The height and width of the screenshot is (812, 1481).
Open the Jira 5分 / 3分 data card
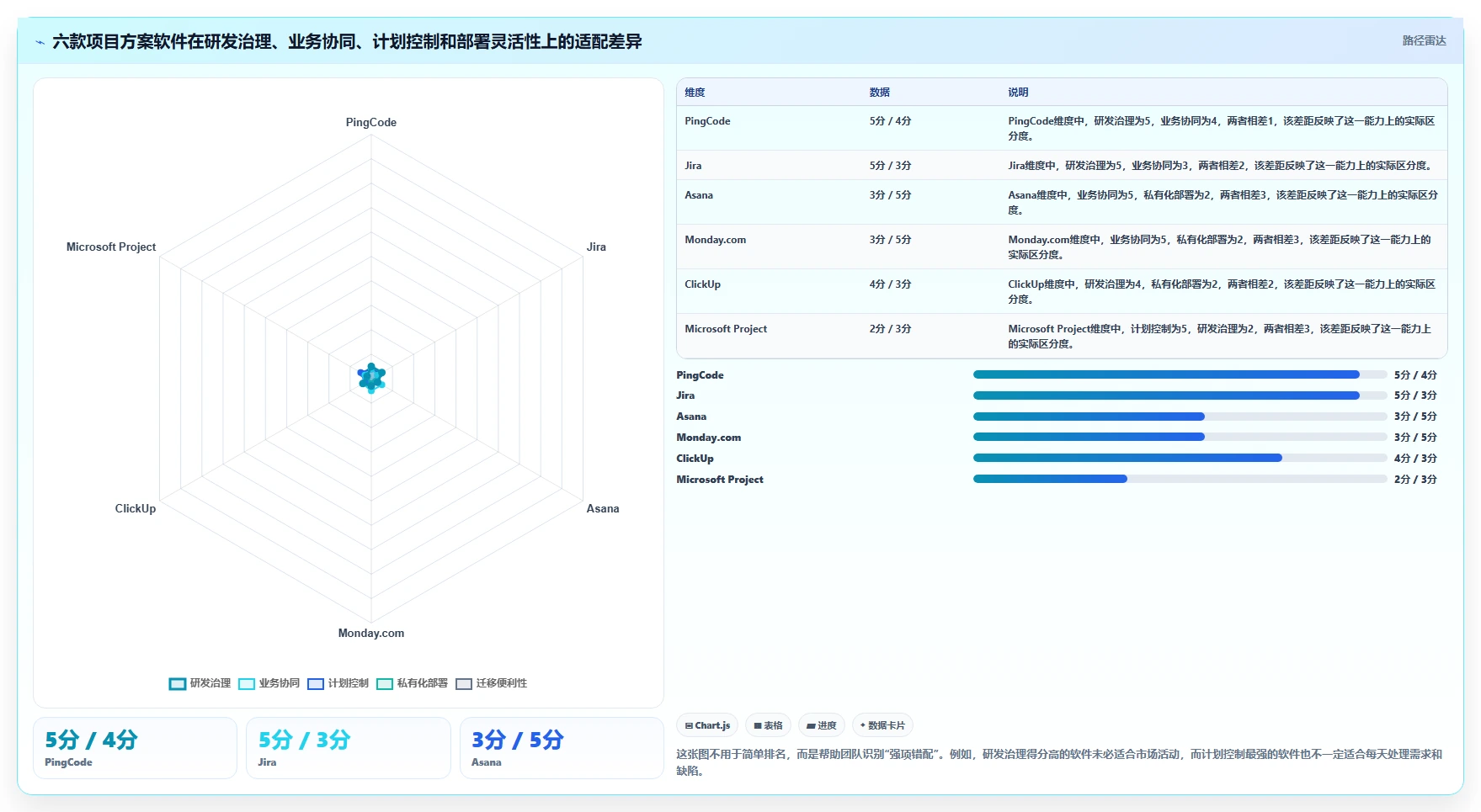coord(349,748)
